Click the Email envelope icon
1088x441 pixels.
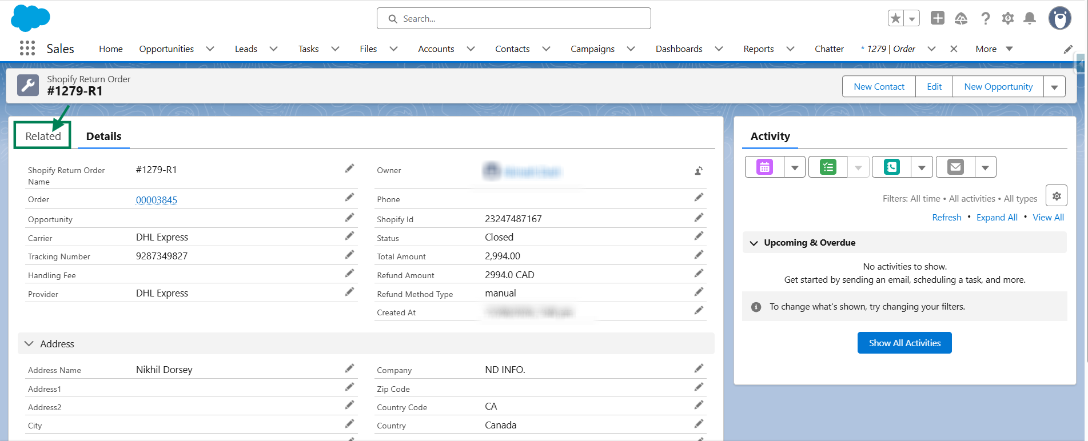[x=955, y=167]
